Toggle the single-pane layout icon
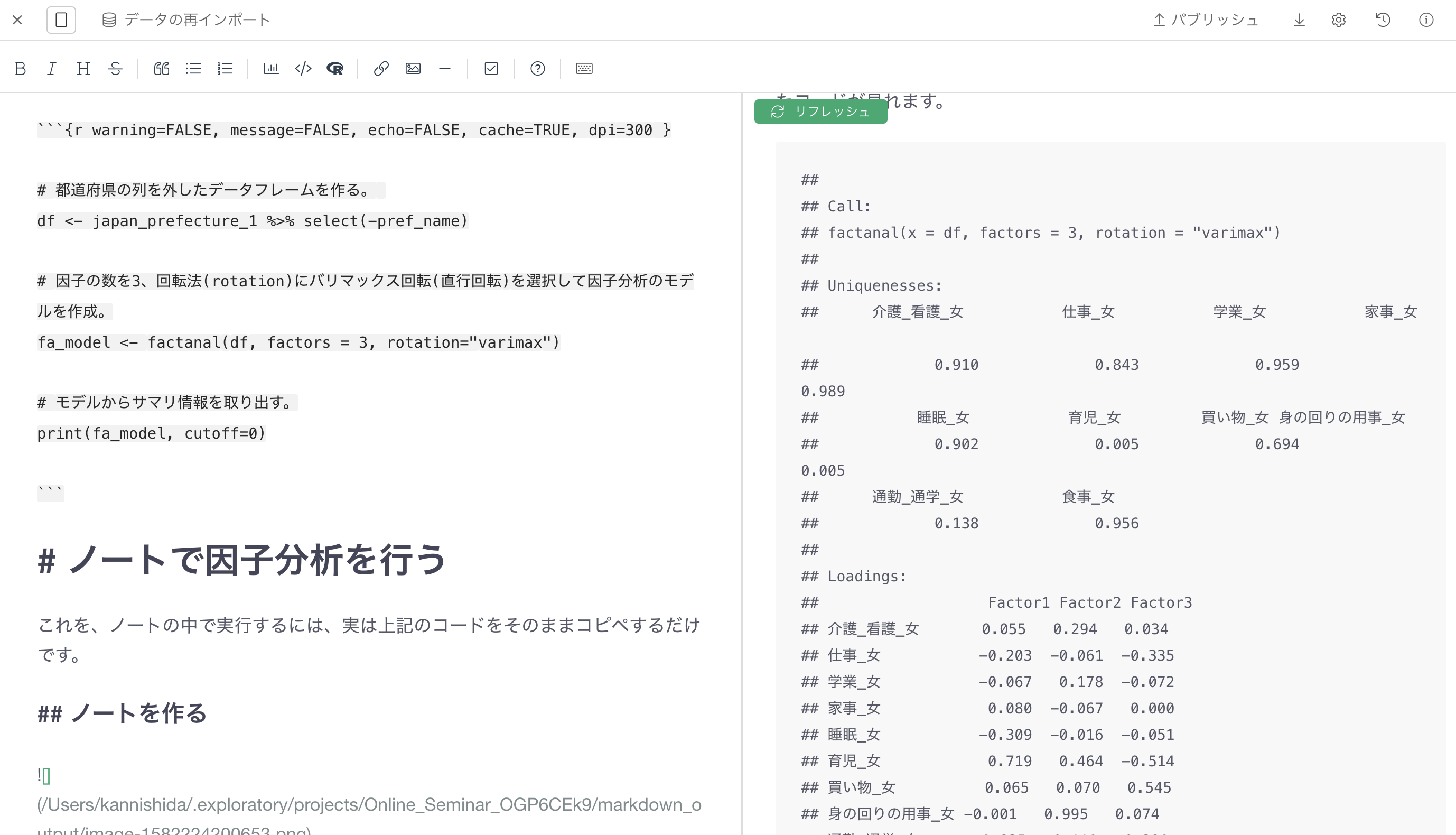The height and width of the screenshot is (835, 1456). [61, 20]
